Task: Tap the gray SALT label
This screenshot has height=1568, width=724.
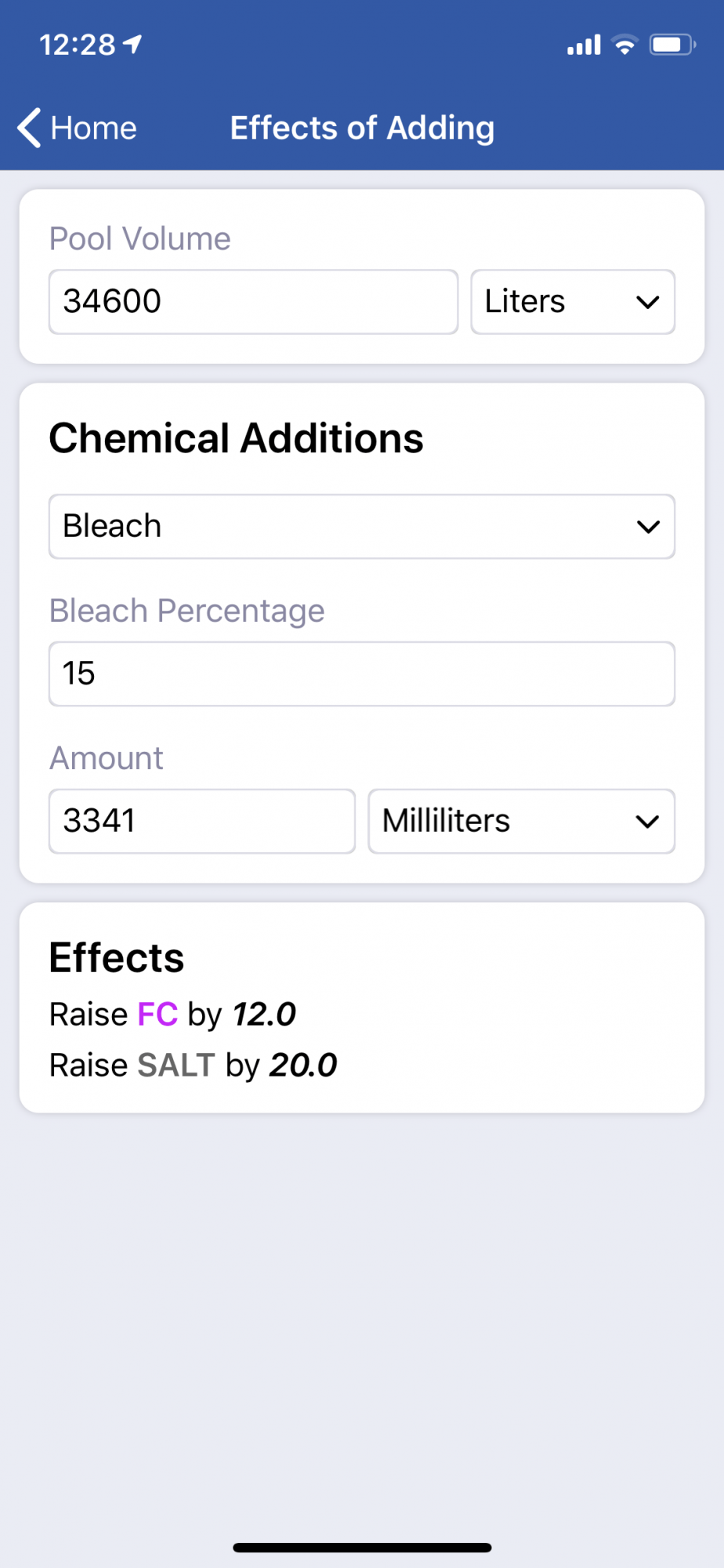Action: pyautogui.click(x=176, y=1065)
